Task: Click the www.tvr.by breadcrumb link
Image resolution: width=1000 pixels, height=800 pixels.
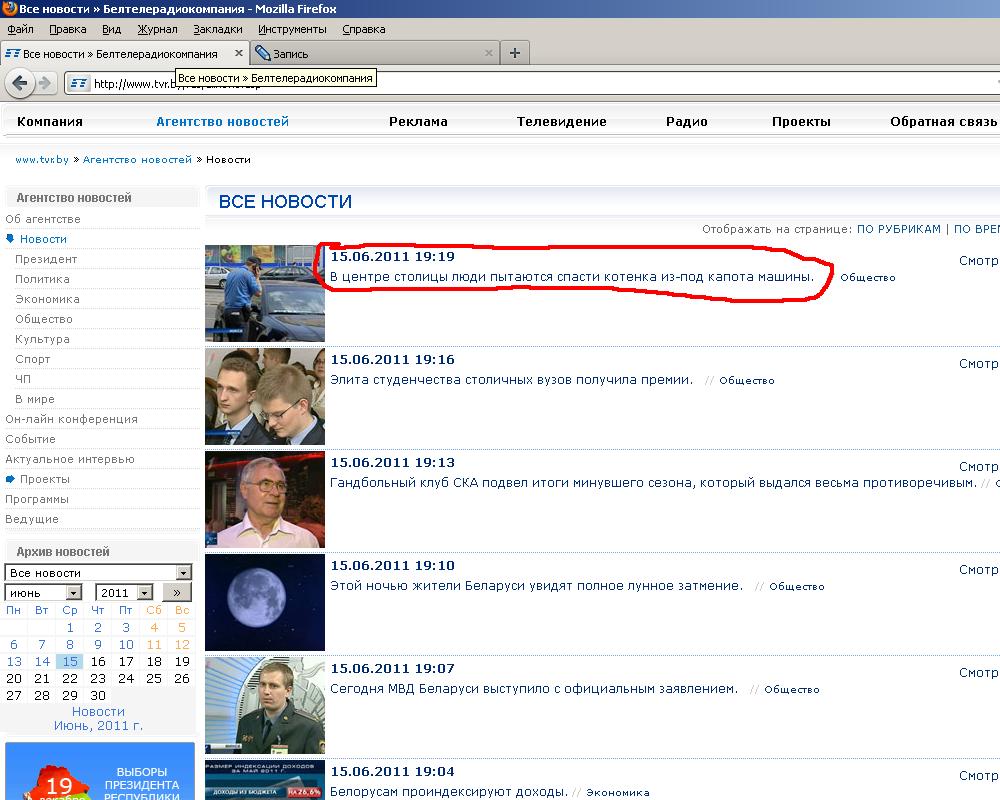Action: [x=42, y=159]
